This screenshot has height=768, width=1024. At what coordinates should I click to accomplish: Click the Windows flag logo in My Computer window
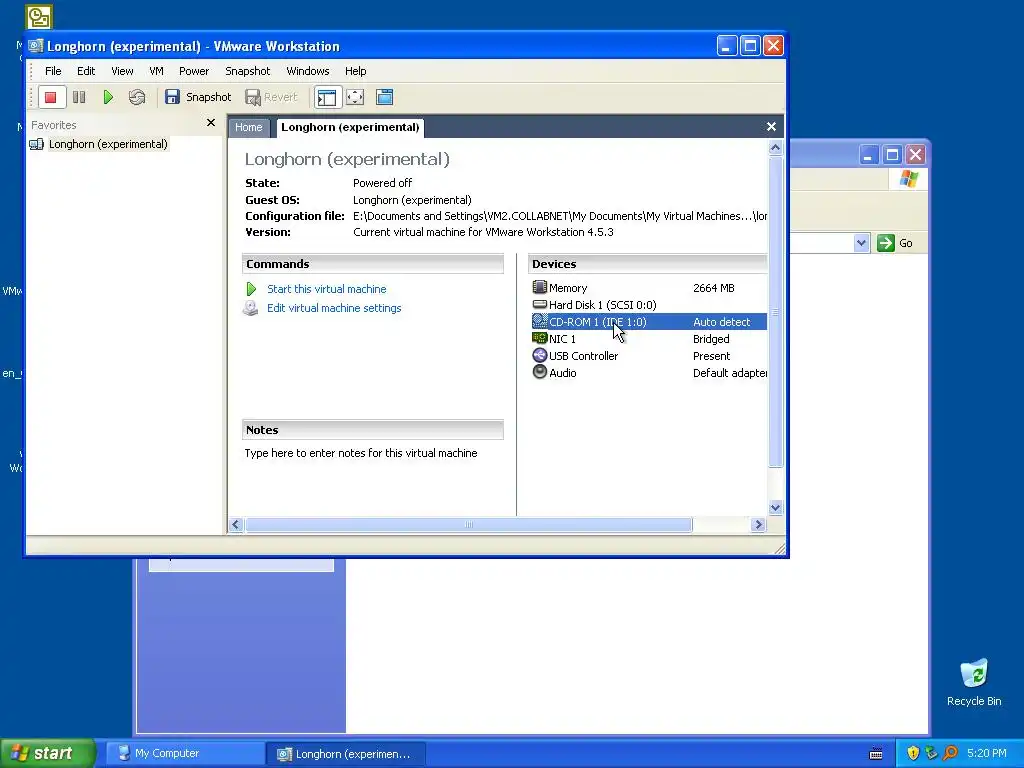pos(908,178)
